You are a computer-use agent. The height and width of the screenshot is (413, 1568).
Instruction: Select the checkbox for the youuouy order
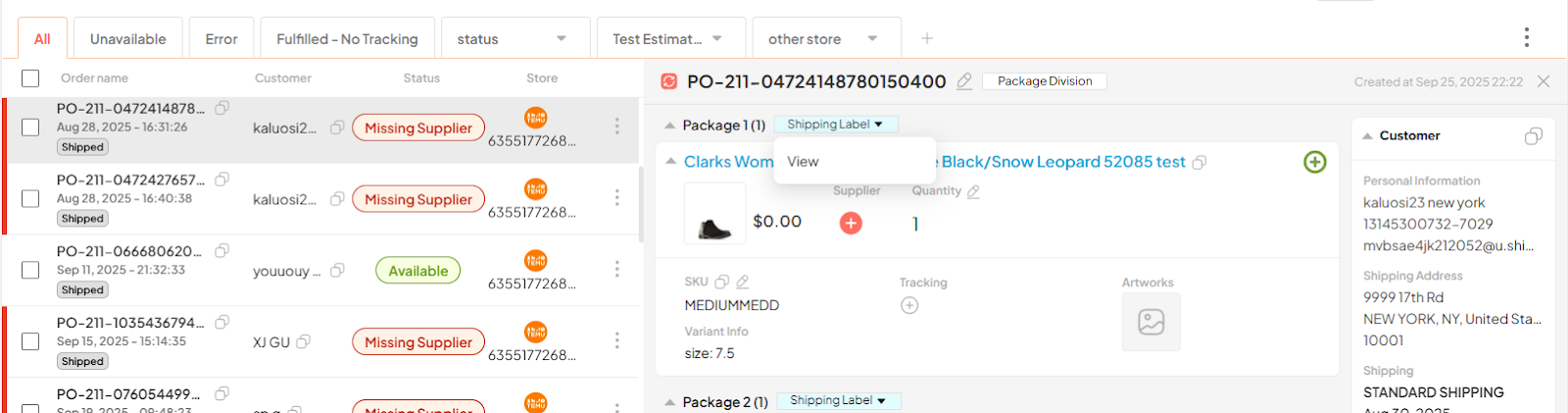click(x=30, y=270)
